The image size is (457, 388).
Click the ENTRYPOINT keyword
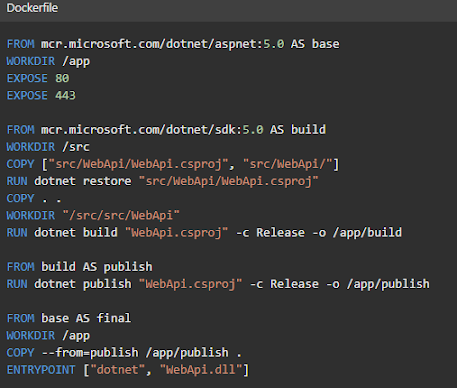41,370
